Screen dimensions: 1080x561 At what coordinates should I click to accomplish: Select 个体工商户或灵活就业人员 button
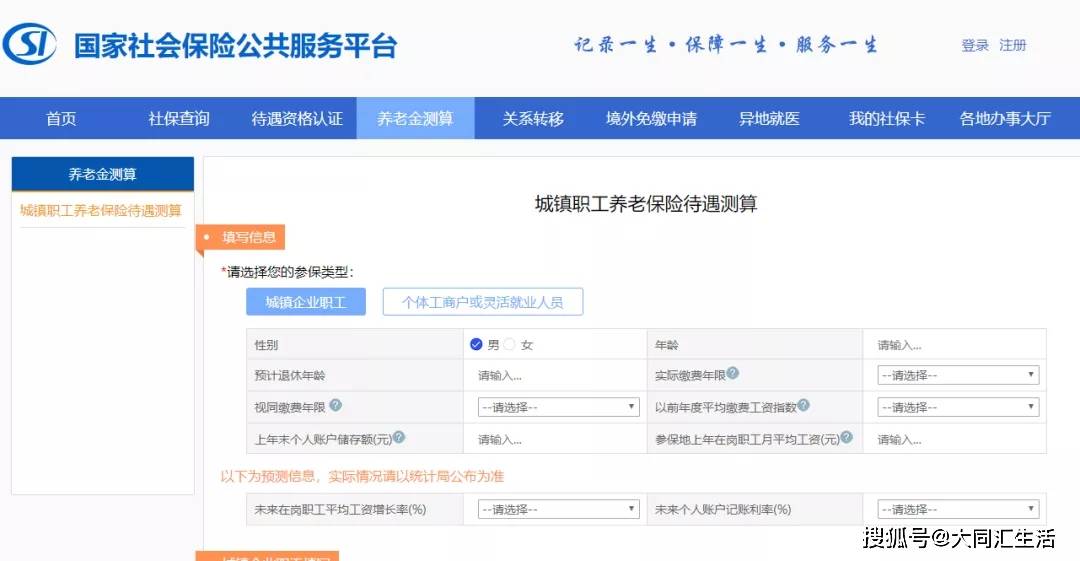pos(483,302)
